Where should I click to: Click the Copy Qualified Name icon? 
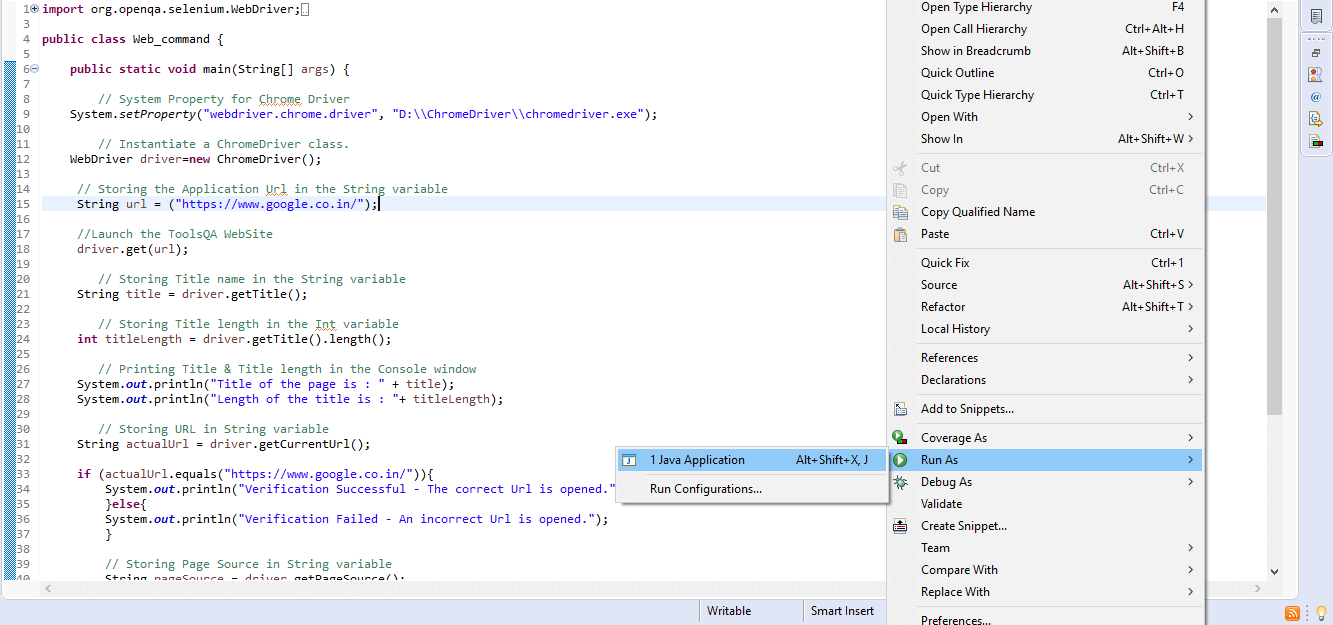click(x=901, y=212)
